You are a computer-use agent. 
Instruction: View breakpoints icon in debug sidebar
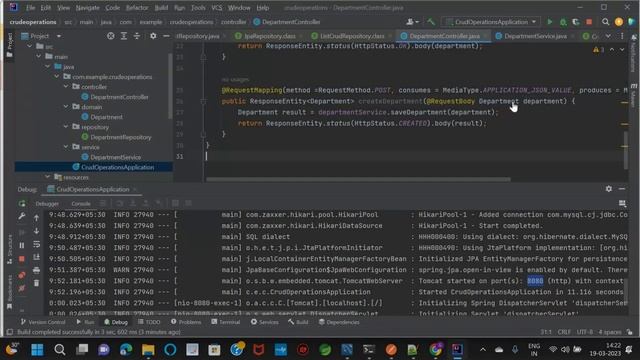pyautogui.click(x=22, y=275)
